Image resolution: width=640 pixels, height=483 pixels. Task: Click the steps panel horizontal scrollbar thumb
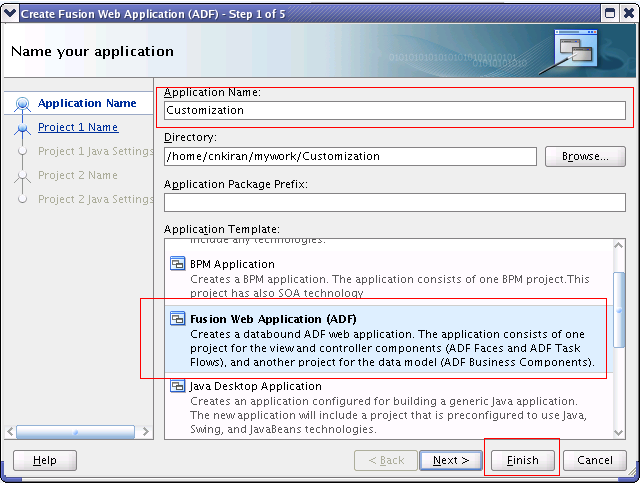[76, 432]
